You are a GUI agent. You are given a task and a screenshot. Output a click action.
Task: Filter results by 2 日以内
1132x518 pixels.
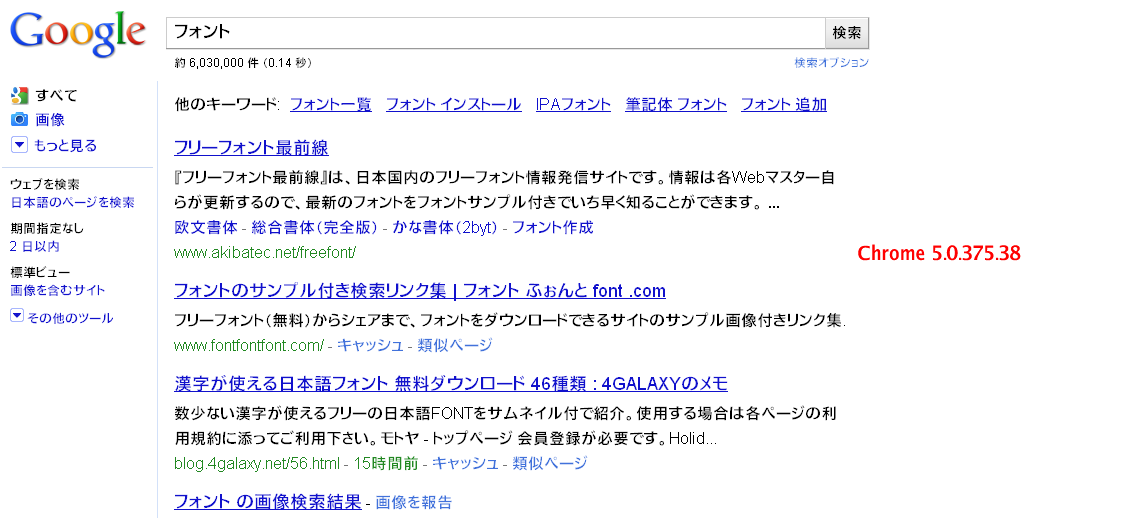(x=35, y=247)
